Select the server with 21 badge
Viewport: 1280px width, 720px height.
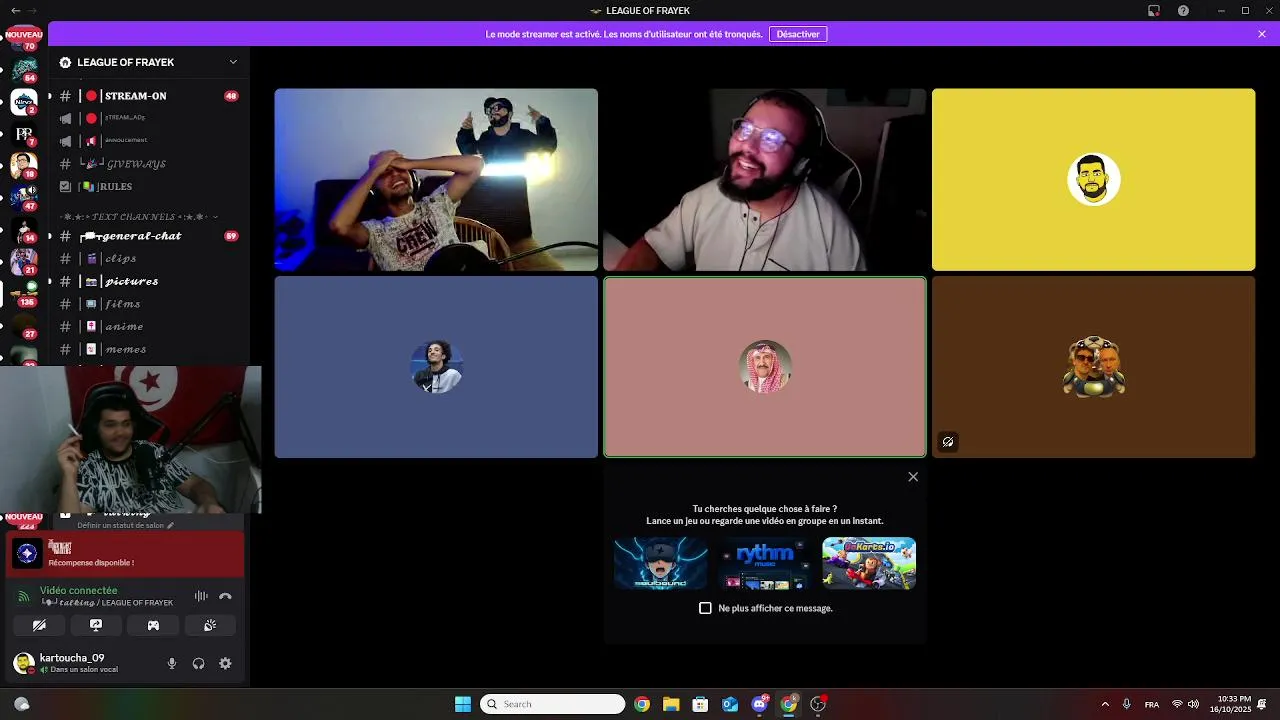pyautogui.click(x=24, y=262)
